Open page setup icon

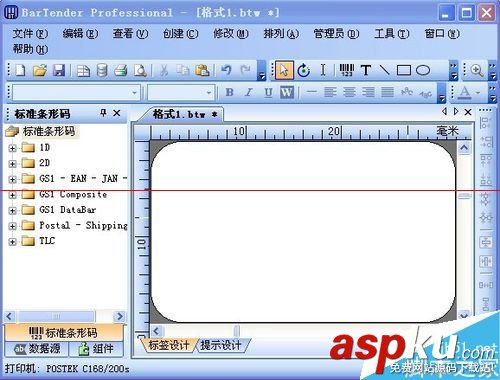[x=83, y=71]
